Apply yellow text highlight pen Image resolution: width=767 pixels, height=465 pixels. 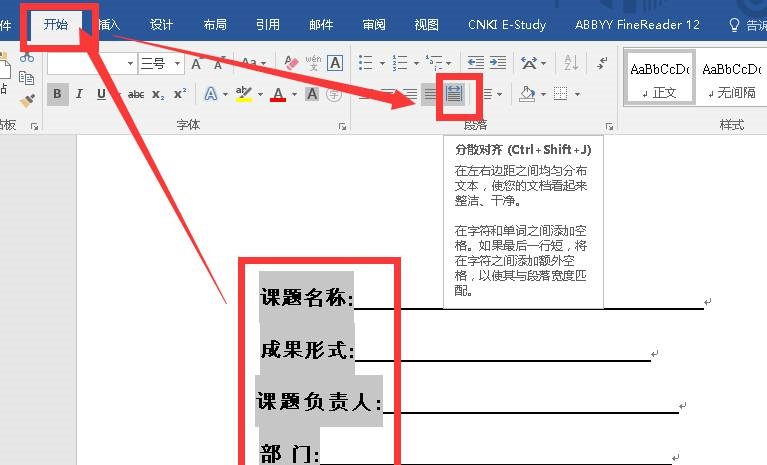tap(244, 93)
